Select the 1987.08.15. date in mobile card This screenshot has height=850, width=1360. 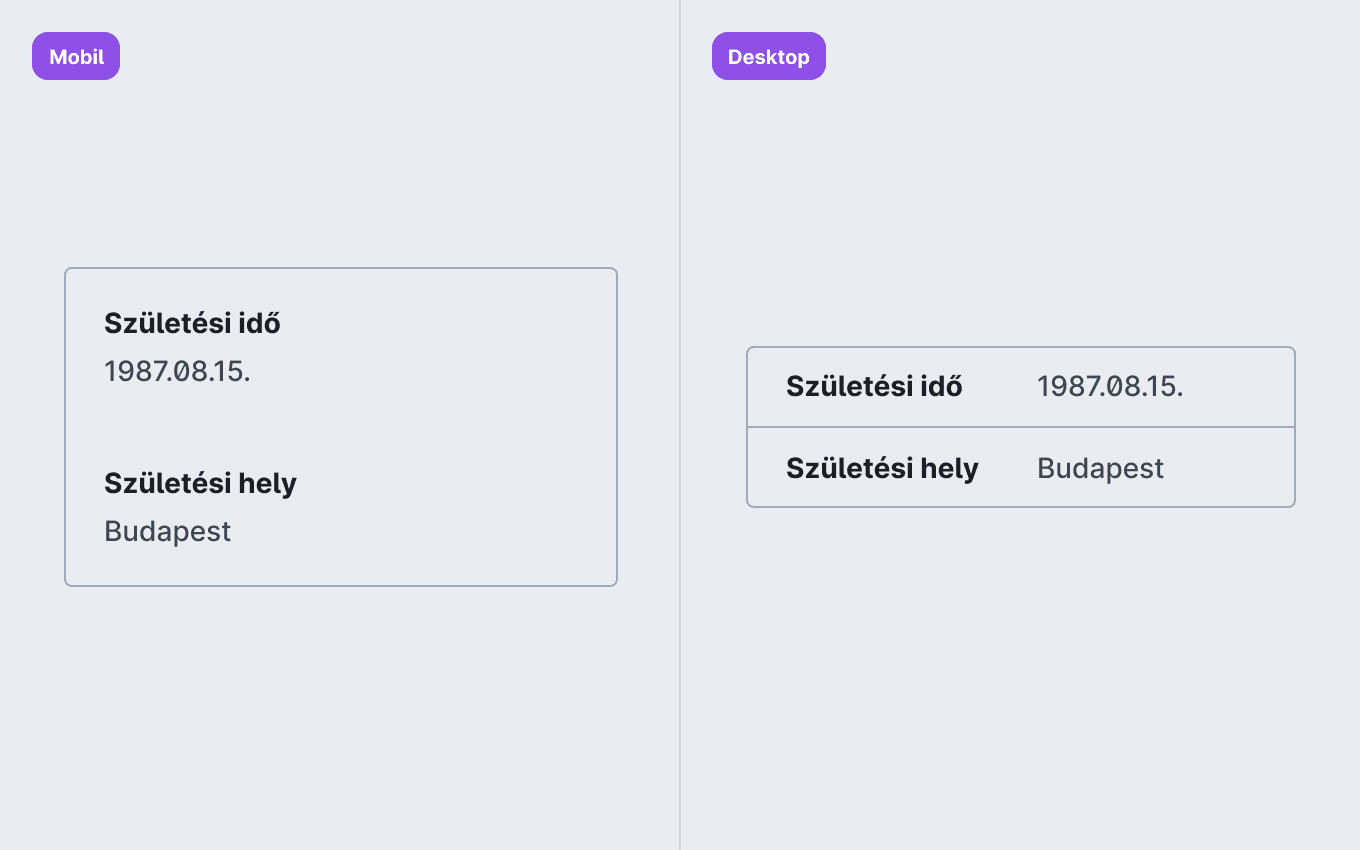(x=177, y=371)
